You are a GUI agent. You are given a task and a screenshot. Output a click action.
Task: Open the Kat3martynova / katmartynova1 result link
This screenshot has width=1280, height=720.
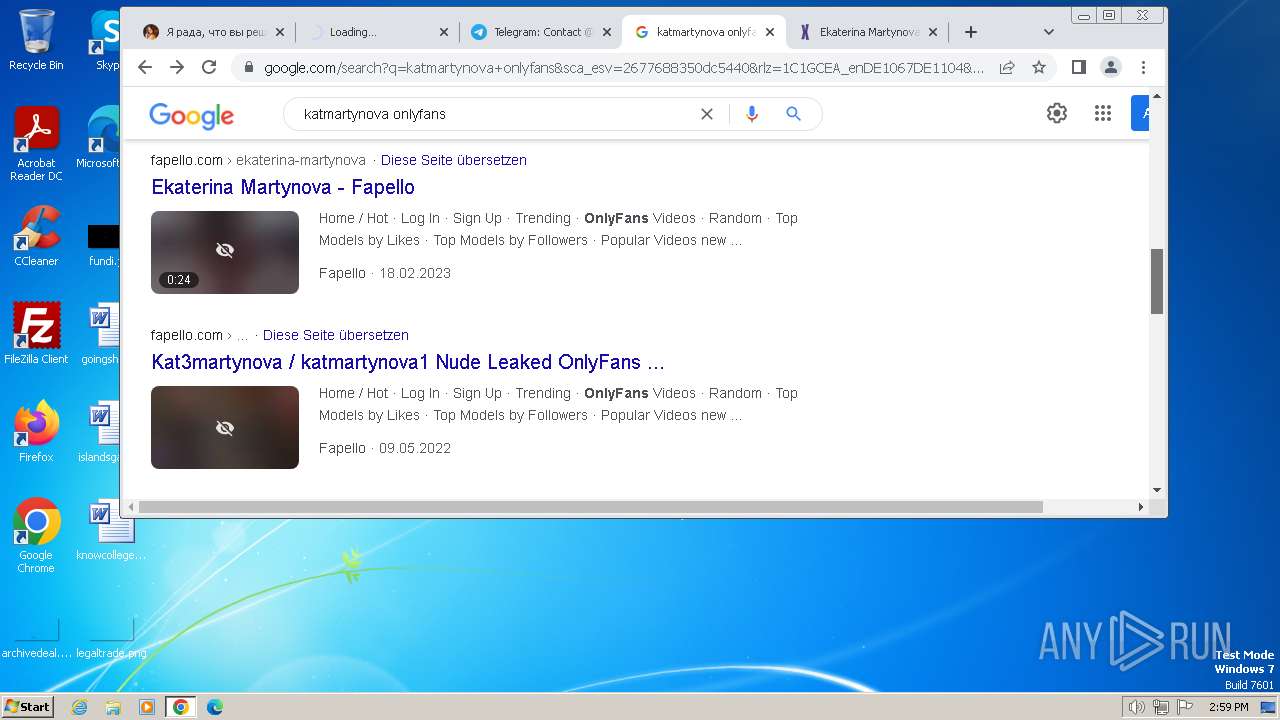pos(408,362)
